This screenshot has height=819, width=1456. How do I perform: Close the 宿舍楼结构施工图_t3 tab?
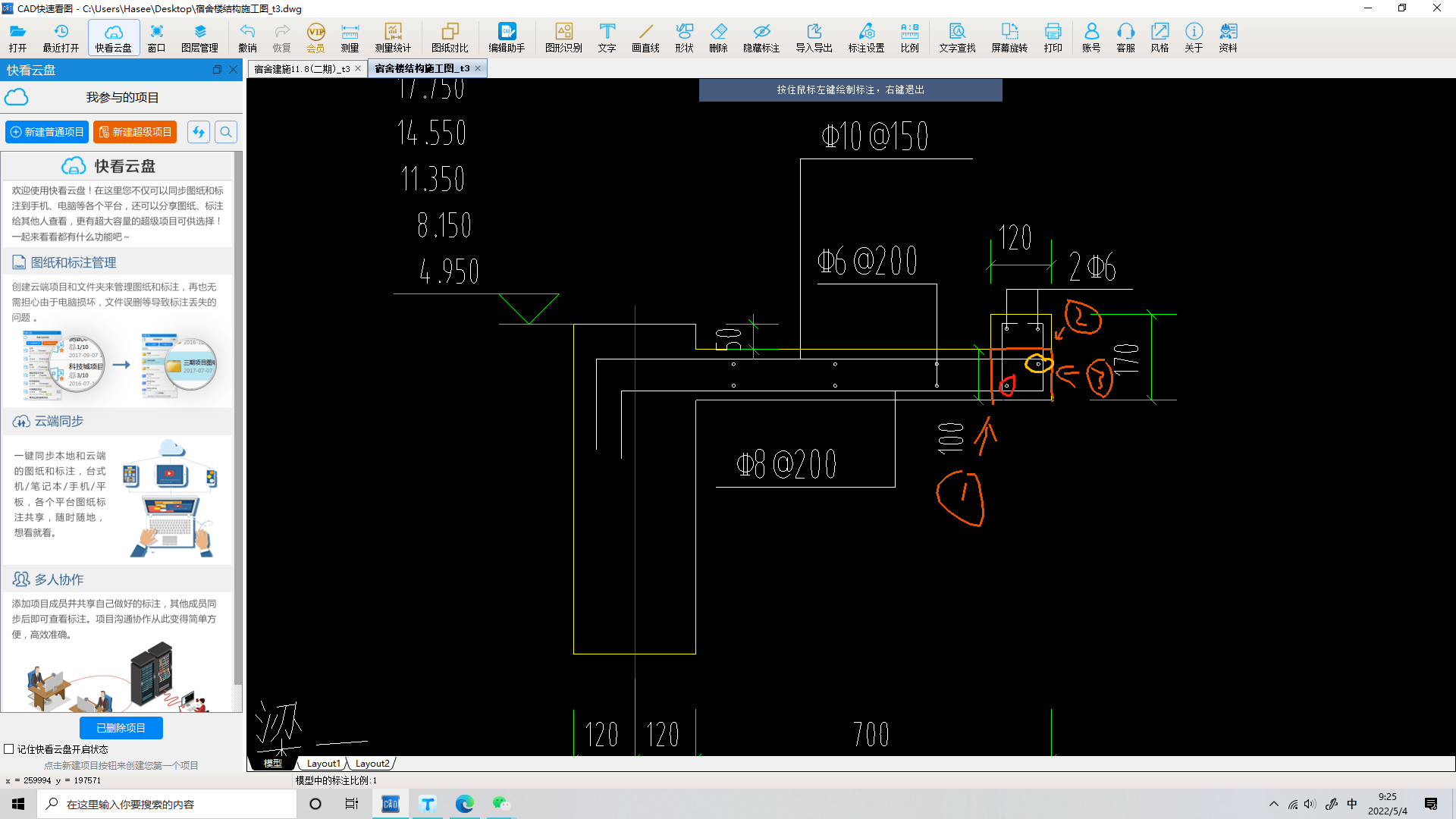(478, 68)
